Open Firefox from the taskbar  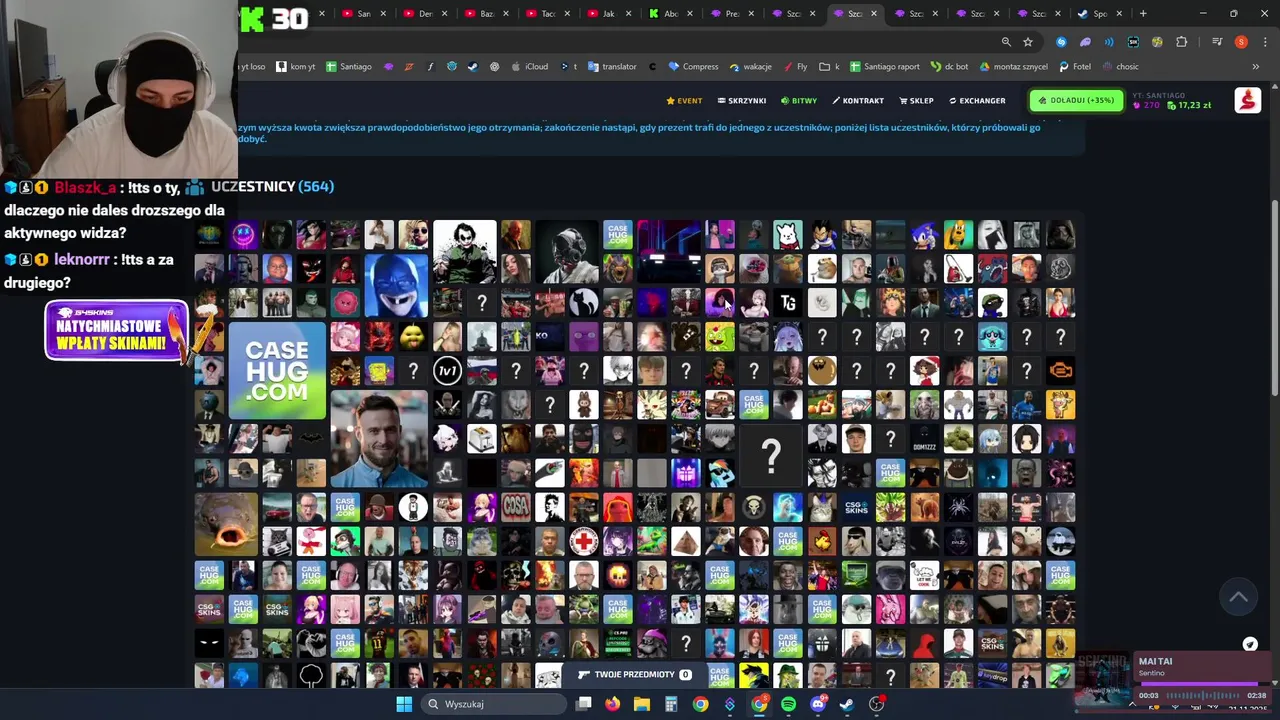click(x=612, y=704)
